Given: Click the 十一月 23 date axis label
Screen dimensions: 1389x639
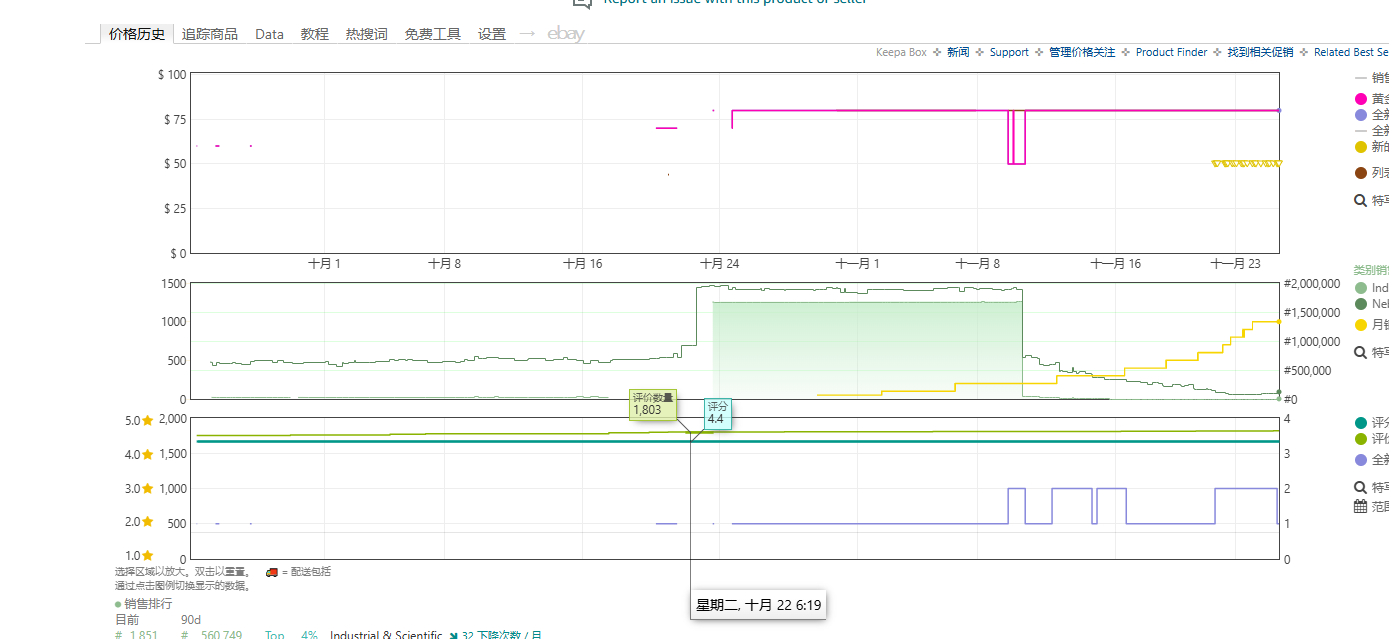Looking at the screenshot, I should pos(1236,264).
